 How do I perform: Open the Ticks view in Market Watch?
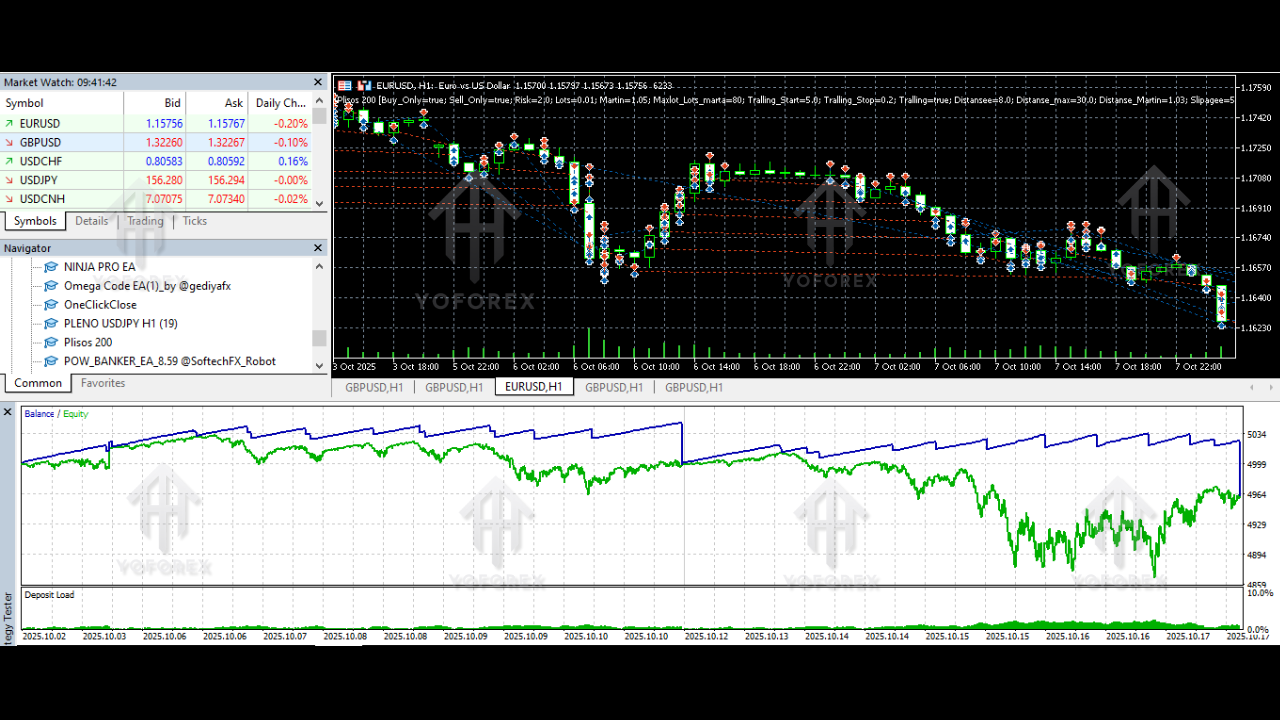pyautogui.click(x=194, y=221)
